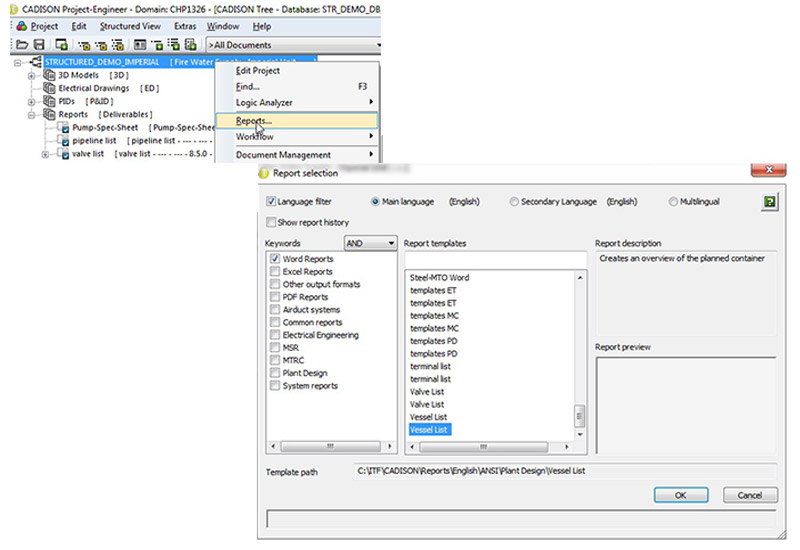Click the filter field above templates list
The height and width of the screenshot is (550, 800).
coord(495,260)
